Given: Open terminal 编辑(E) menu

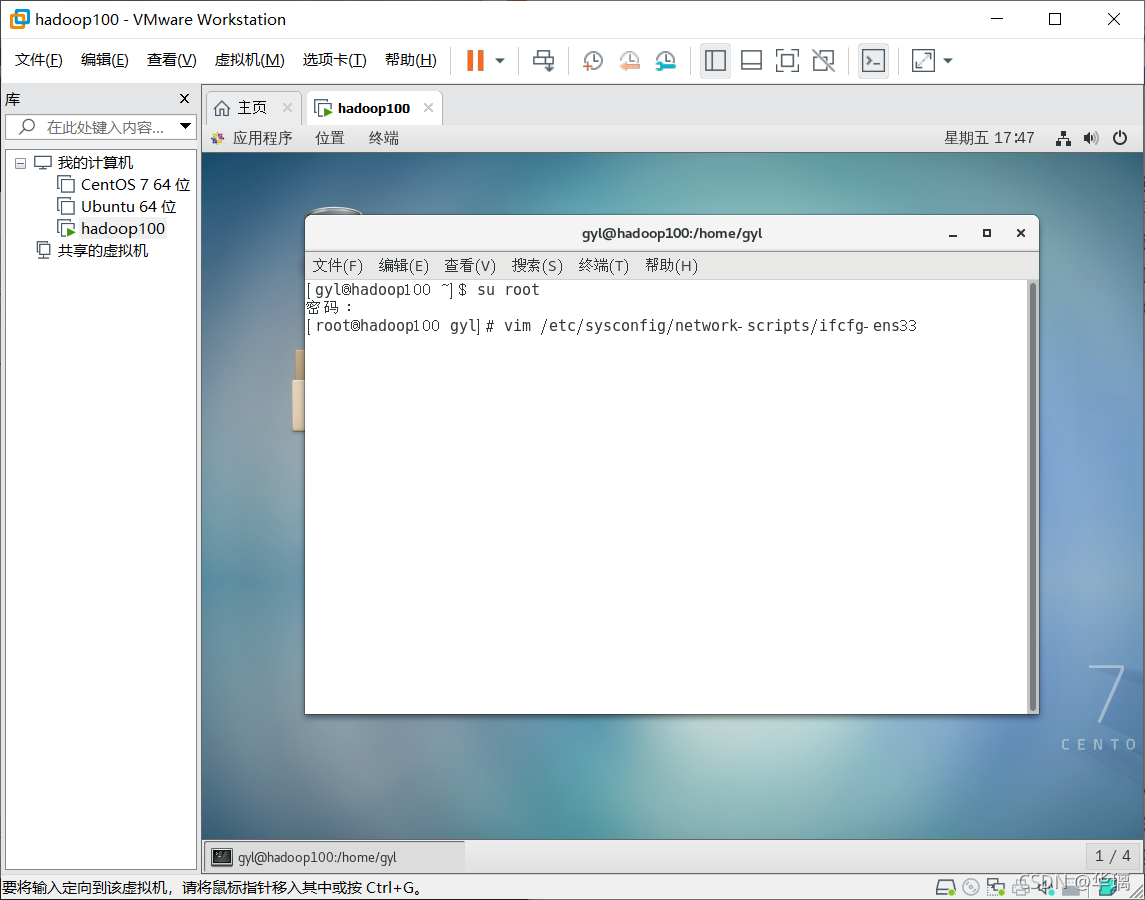Looking at the screenshot, I should pyautogui.click(x=403, y=265).
